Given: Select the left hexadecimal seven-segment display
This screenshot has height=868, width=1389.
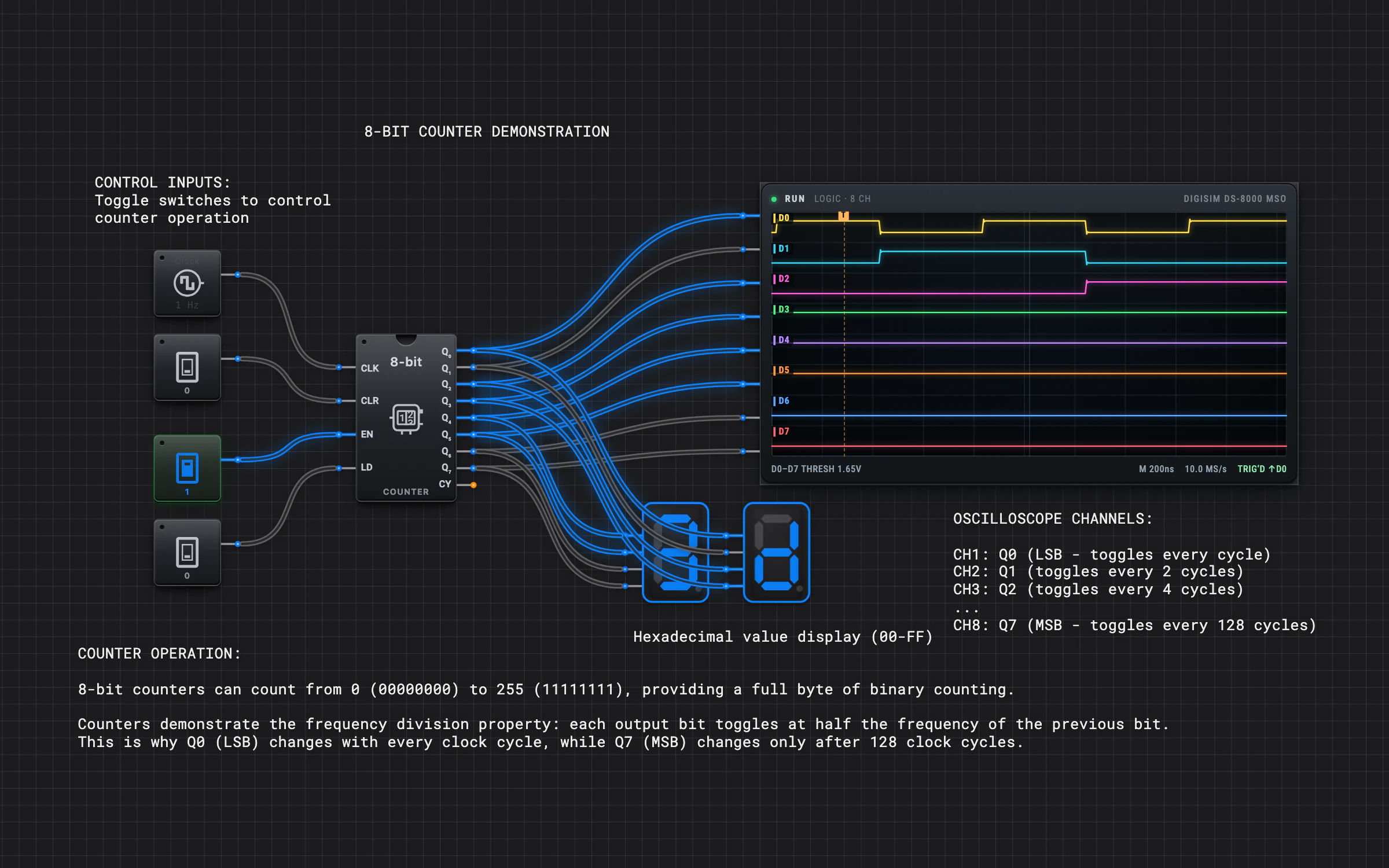Looking at the screenshot, I should [675, 553].
